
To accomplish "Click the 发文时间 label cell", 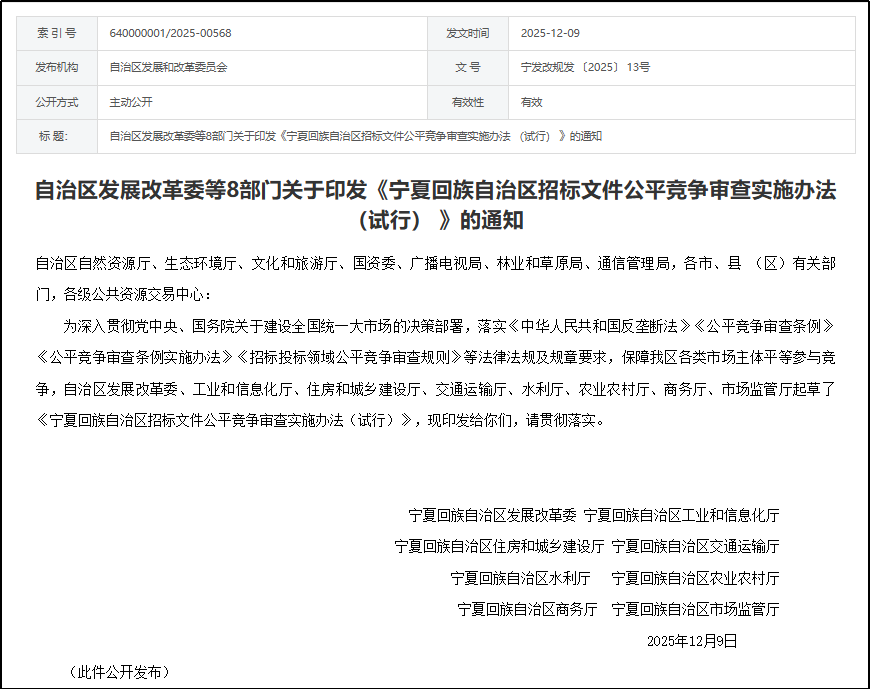I will 468,34.
